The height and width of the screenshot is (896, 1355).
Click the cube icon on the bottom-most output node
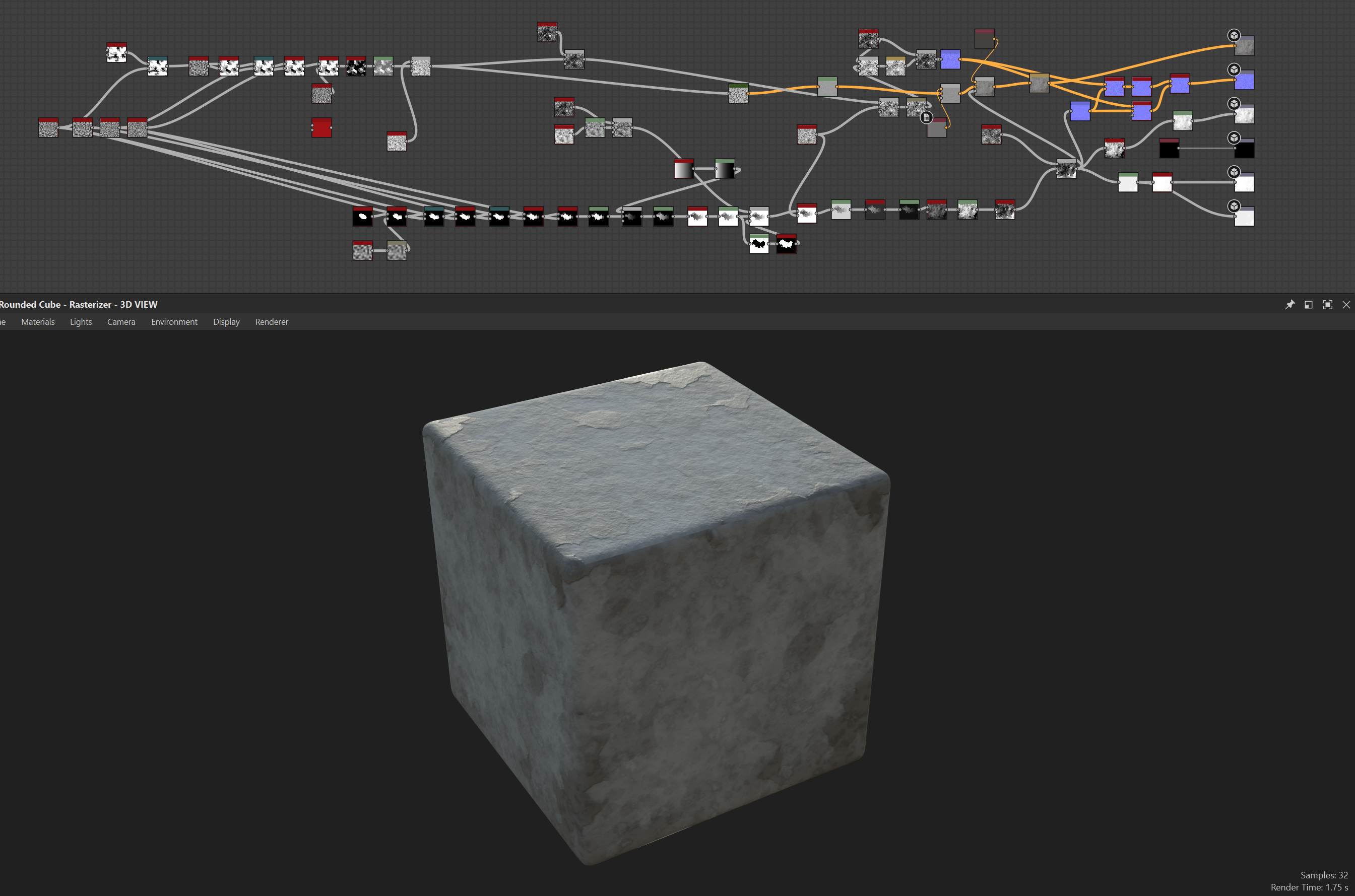(x=1235, y=205)
